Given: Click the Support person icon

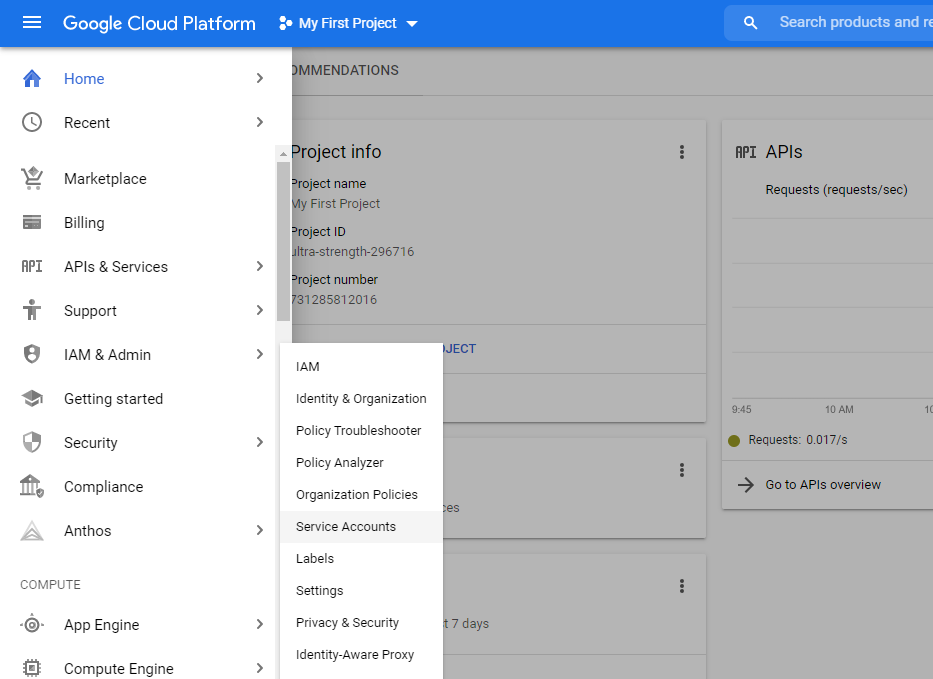Looking at the screenshot, I should pyautogui.click(x=32, y=310).
